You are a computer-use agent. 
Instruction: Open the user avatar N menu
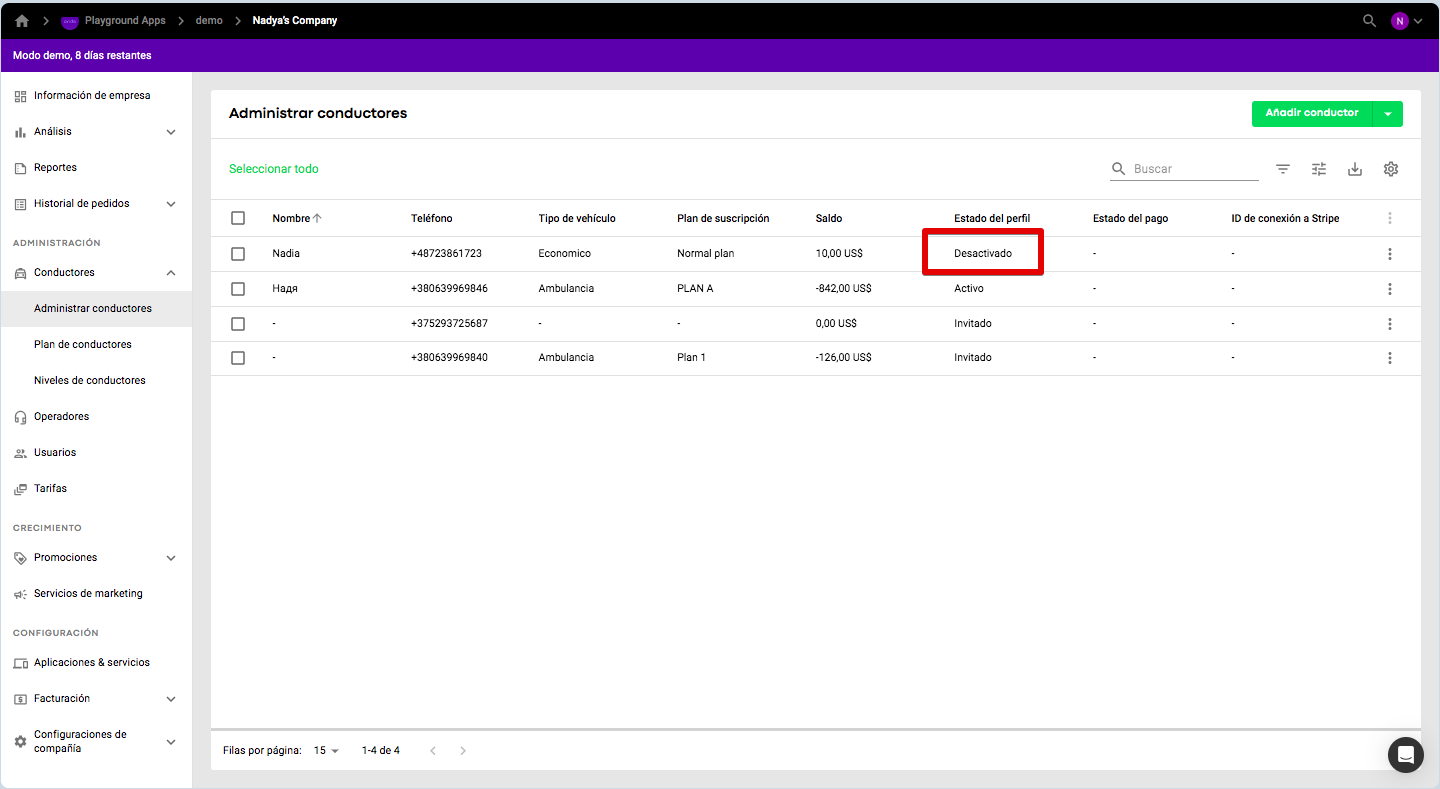[x=1400, y=21]
